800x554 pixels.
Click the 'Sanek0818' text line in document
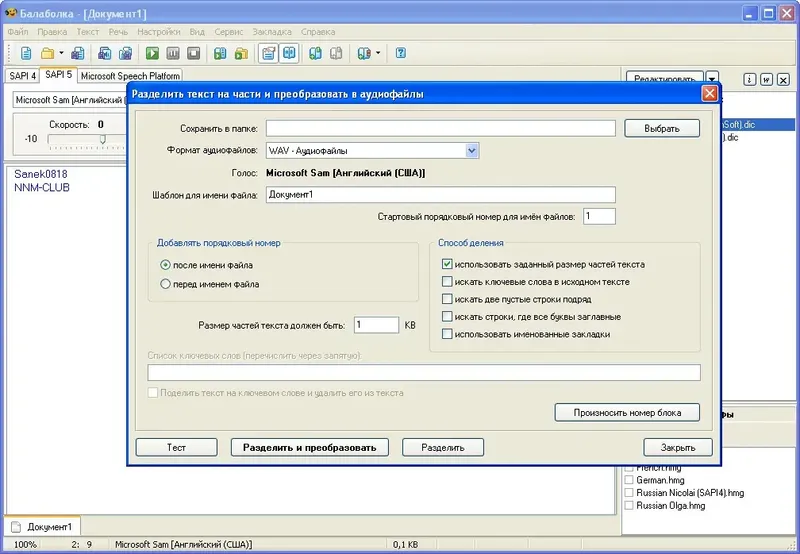click(x=41, y=174)
